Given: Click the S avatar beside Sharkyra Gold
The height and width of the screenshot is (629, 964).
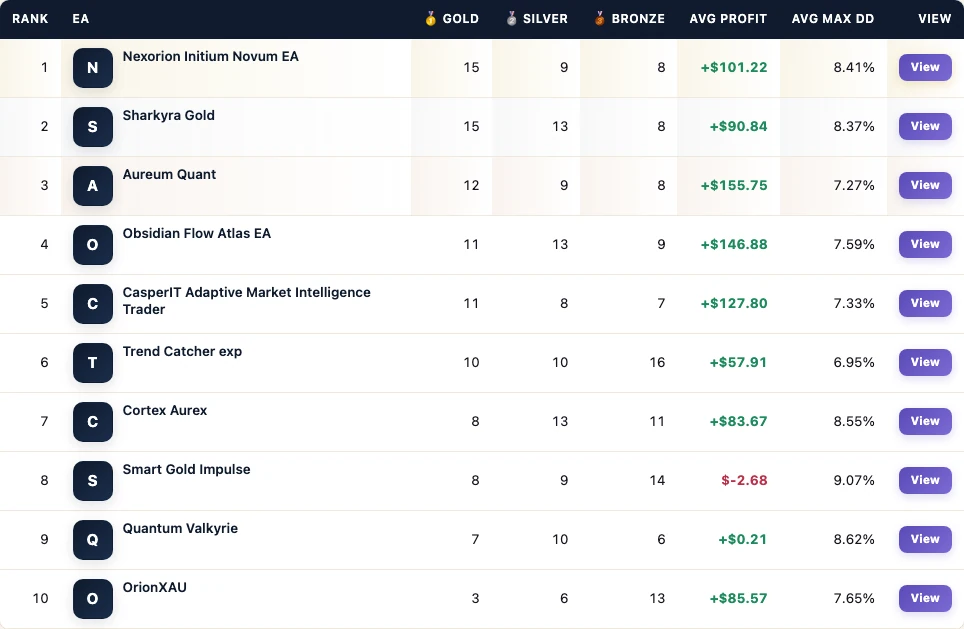Looking at the screenshot, I should (93, 127).
